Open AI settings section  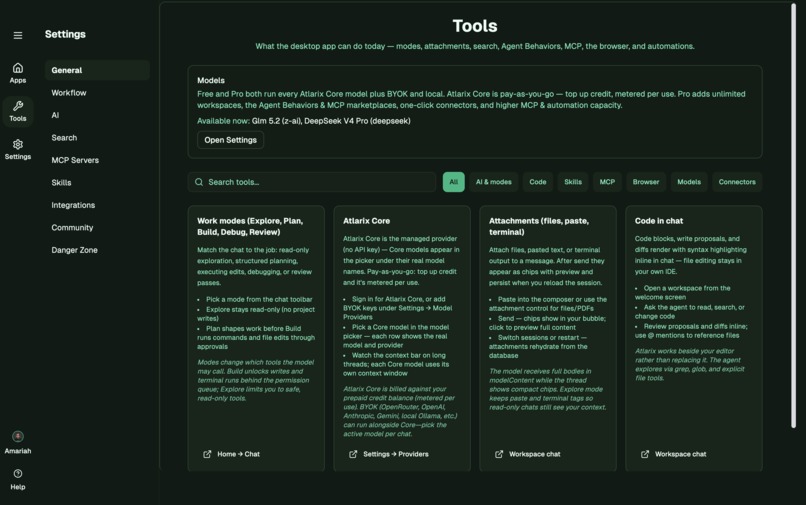click(97, 115)
